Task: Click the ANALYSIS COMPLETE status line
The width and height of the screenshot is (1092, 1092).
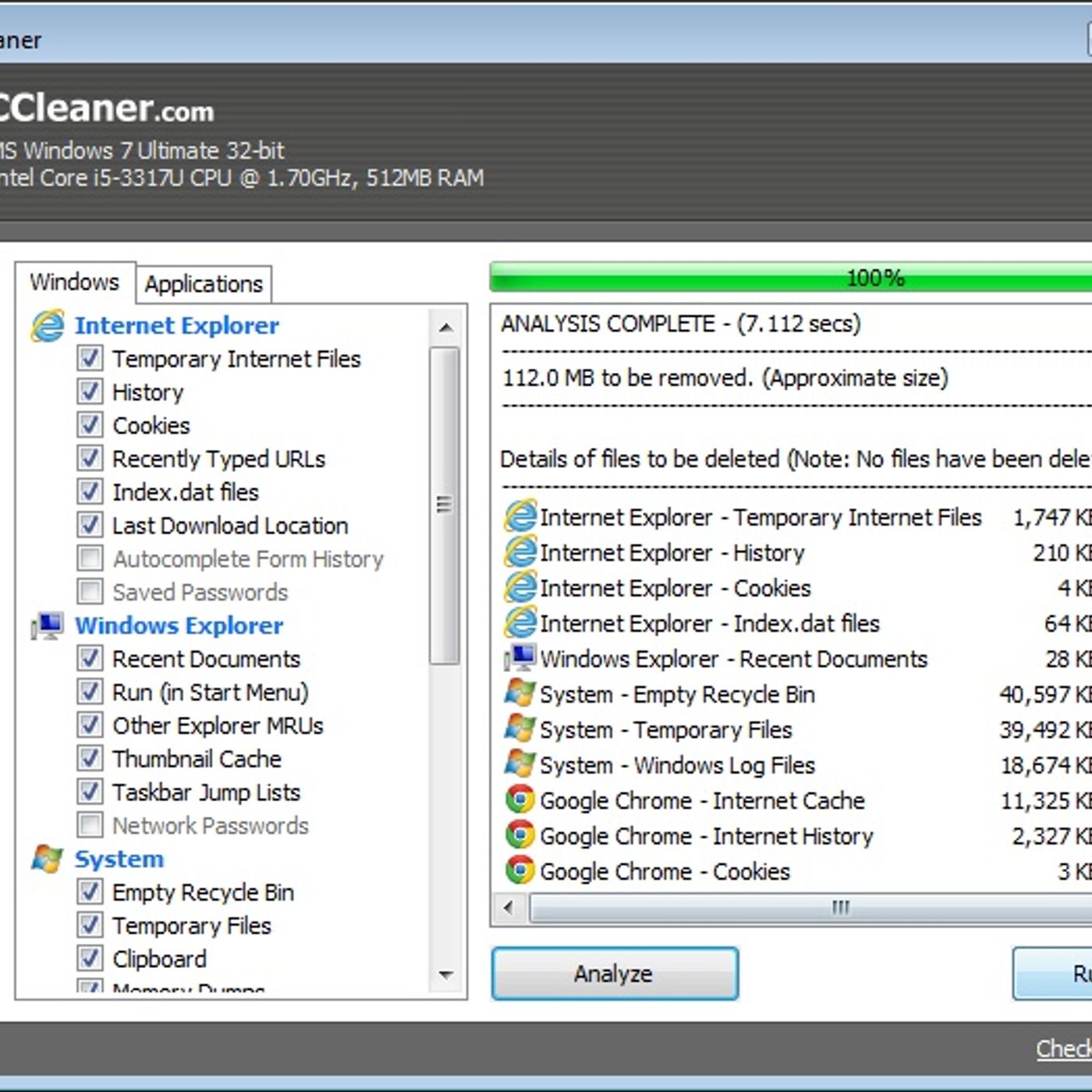Action: (x=681, y=324)
